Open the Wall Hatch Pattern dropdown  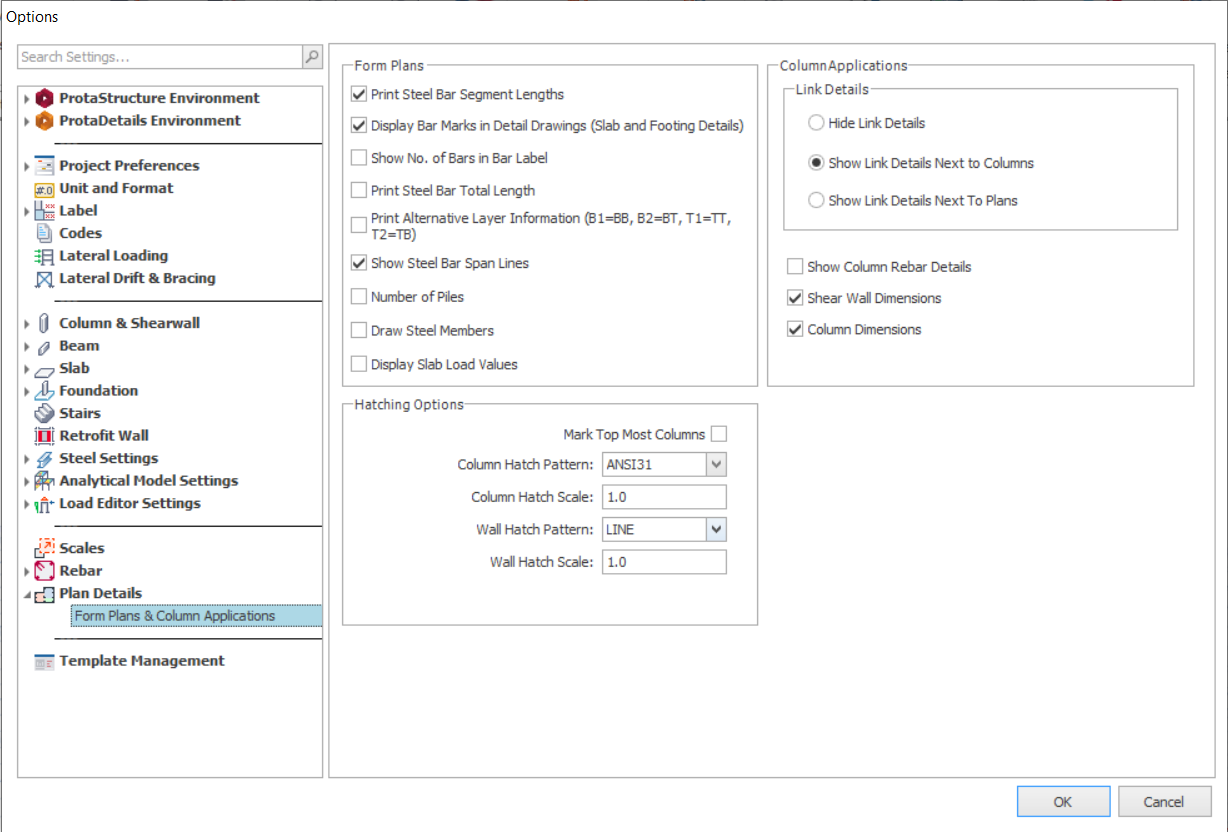point(715,530)
